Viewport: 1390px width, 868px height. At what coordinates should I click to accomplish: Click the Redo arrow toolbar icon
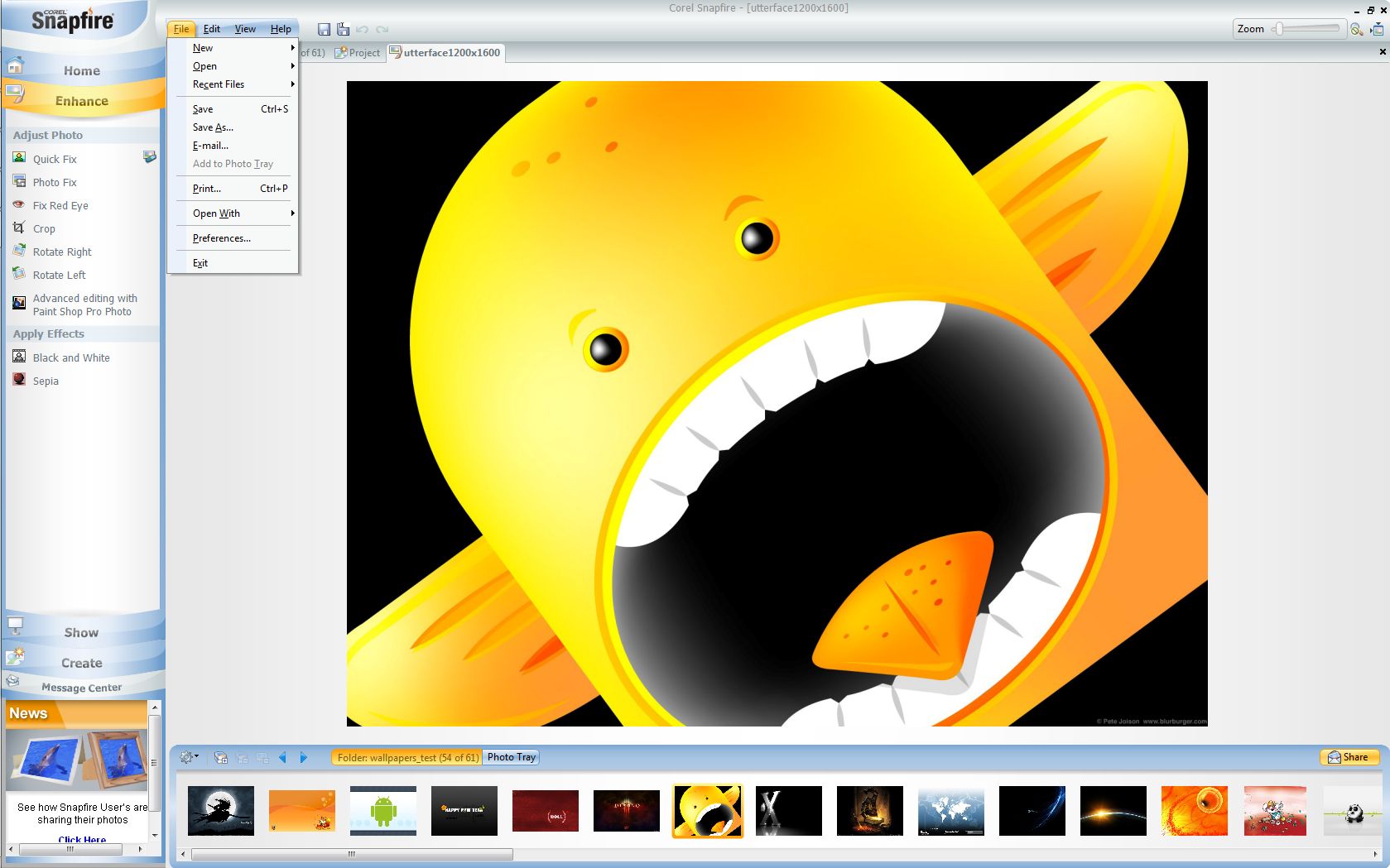pos(382,30)
